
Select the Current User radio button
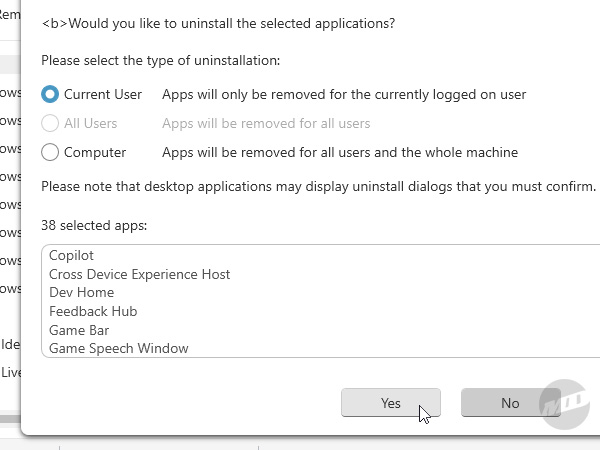50,94
